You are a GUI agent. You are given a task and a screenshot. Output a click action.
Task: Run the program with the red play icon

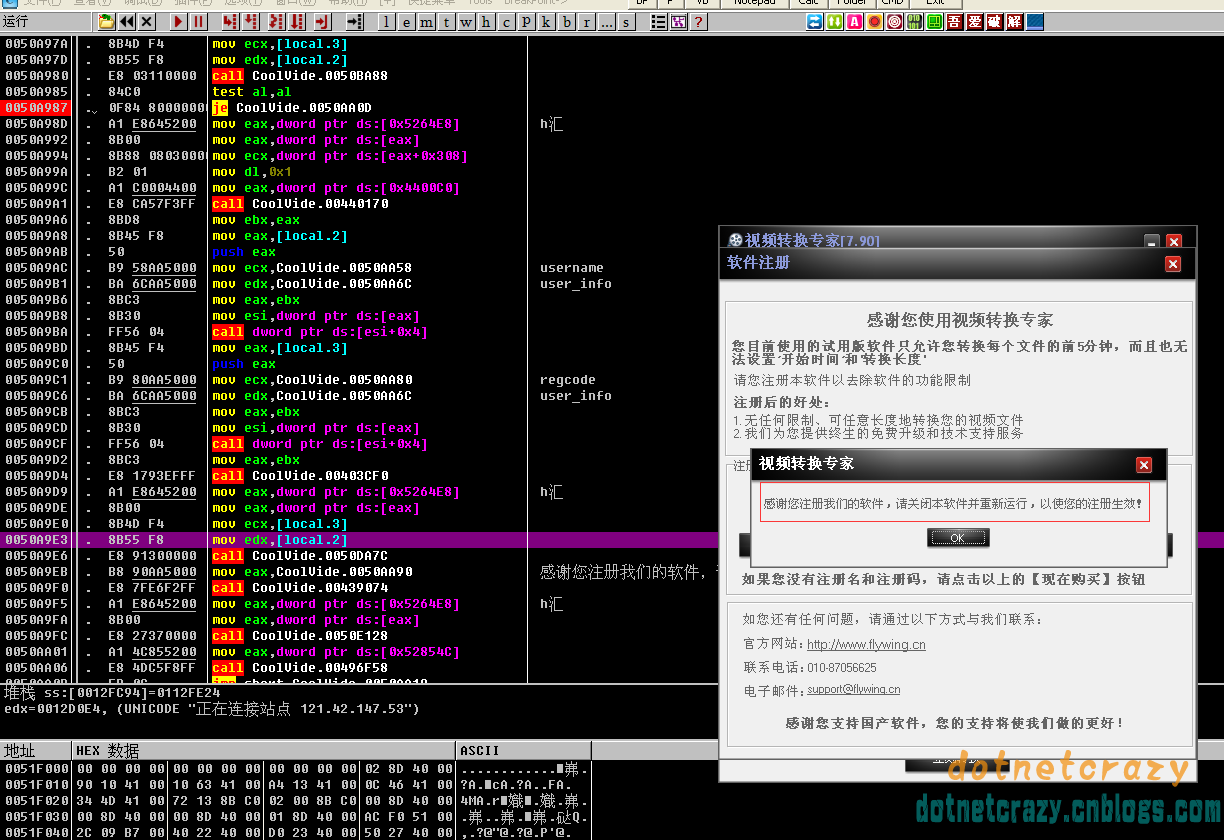coord(179,21)
